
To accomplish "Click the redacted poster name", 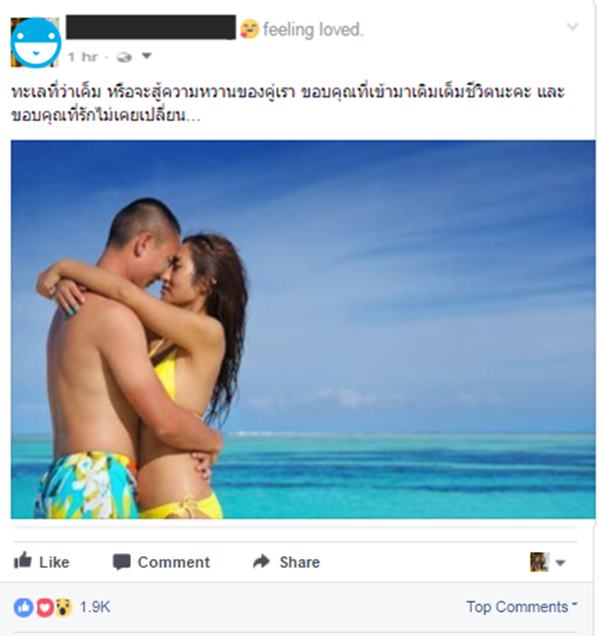I will click(151, 27).
